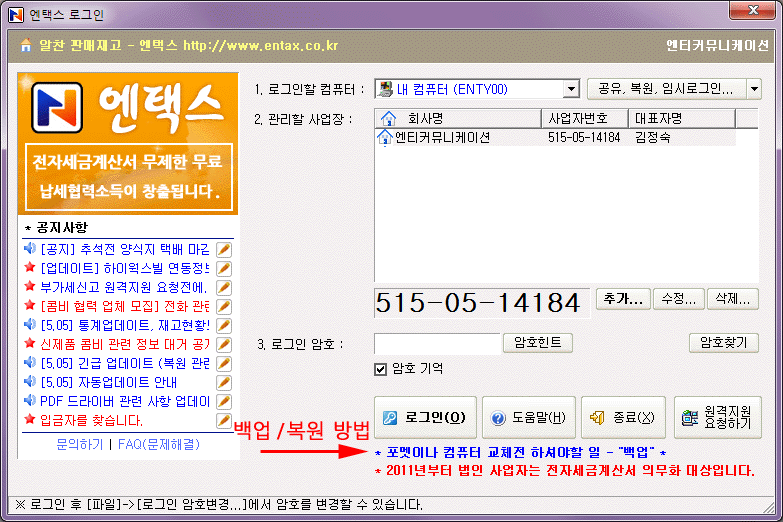Click the 로그인(O) button
Image resolution: width=783 pixels, height=522 pixels.
(x=425, y=418)
